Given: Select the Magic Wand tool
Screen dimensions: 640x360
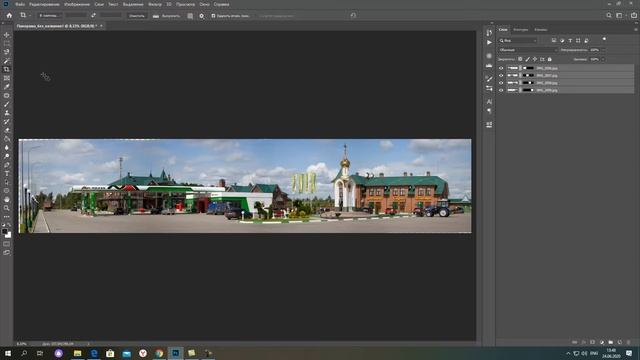Looking at the screenshot, I should (x=7, y=61).
